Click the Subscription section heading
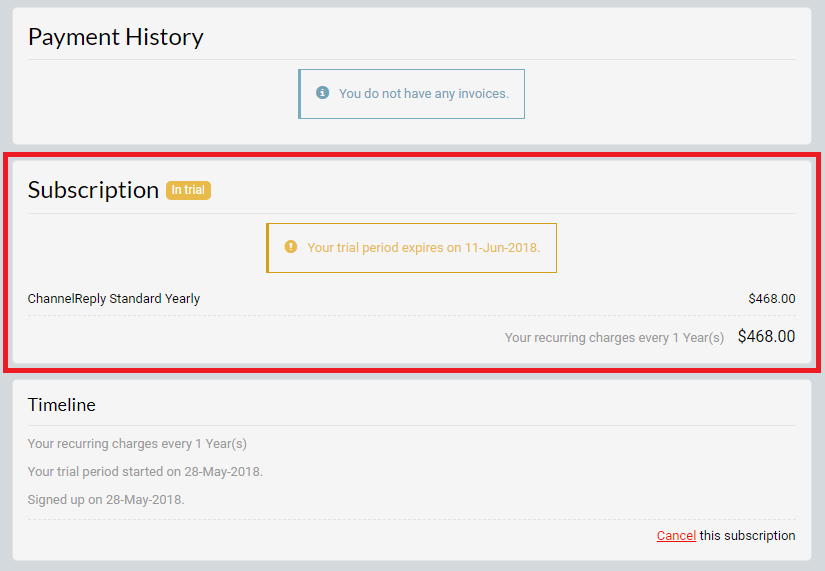Image resolution: width=825 pixels, height=571 pixels. pyautogui.click(x=93, y=190)
